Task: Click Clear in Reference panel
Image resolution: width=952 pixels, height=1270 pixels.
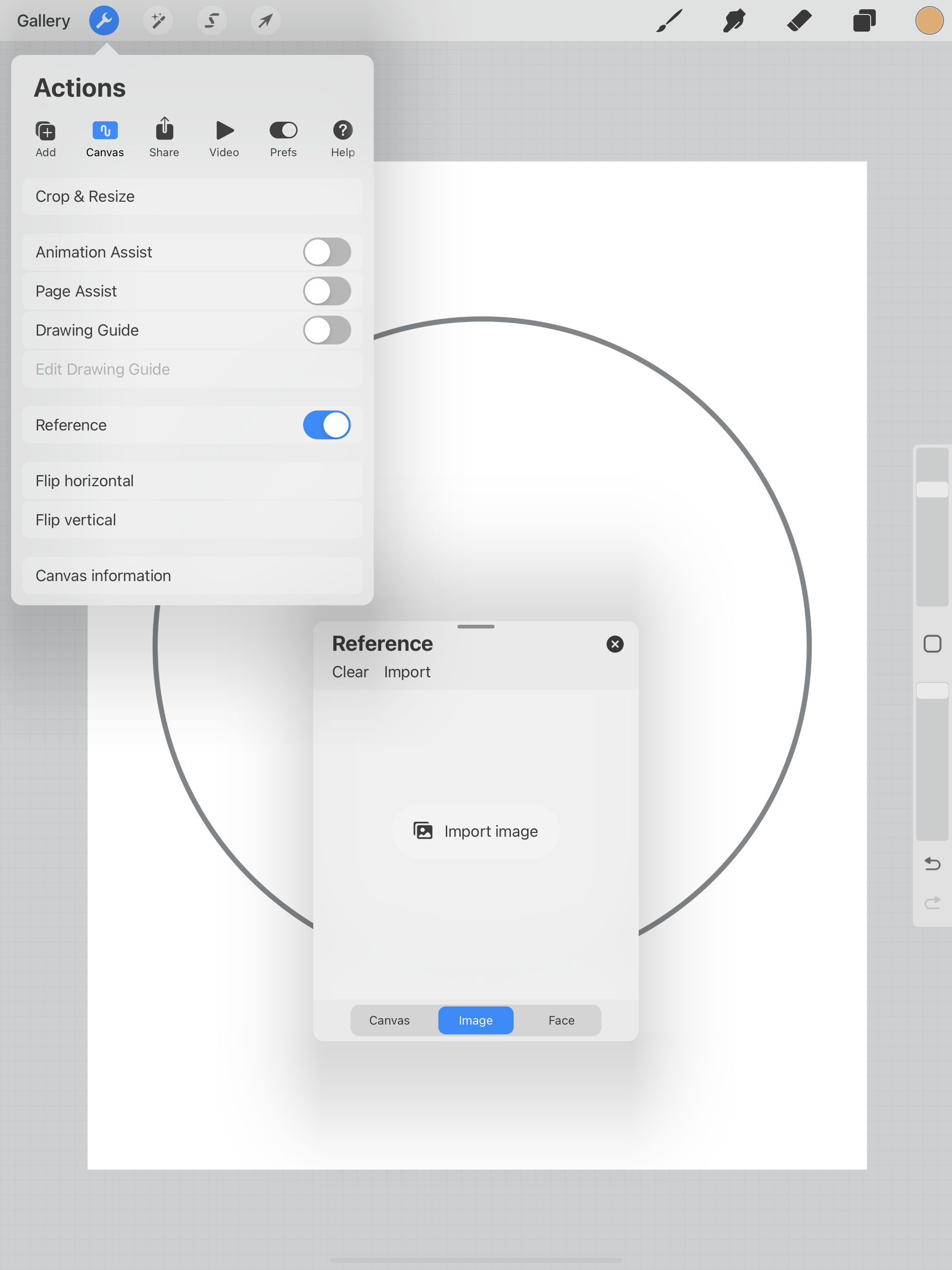Action: (x=350, y=672)
